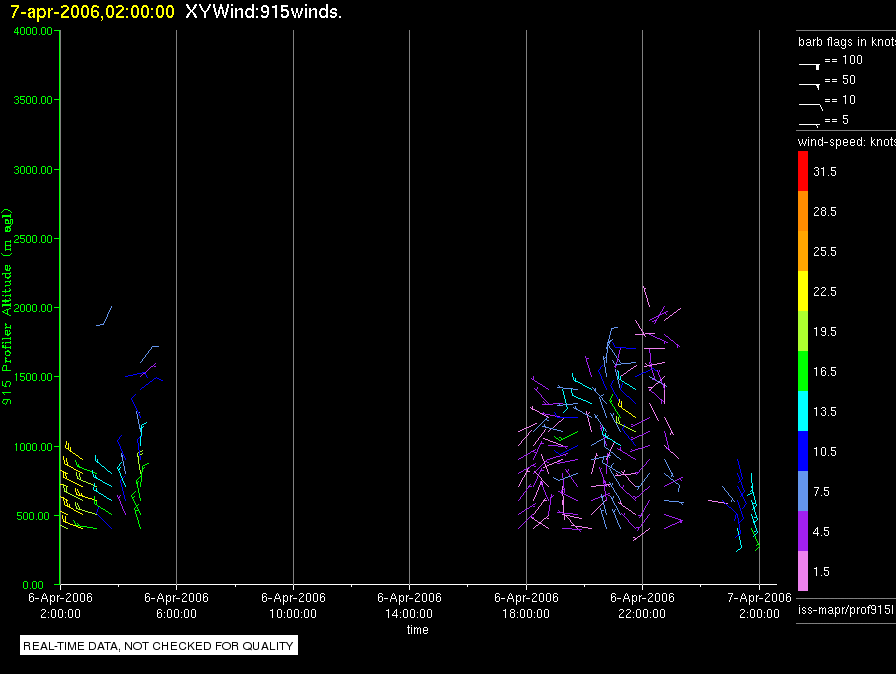
Task: Click the 500.00 altitude axis label
Action: click(x=33, y=516)
